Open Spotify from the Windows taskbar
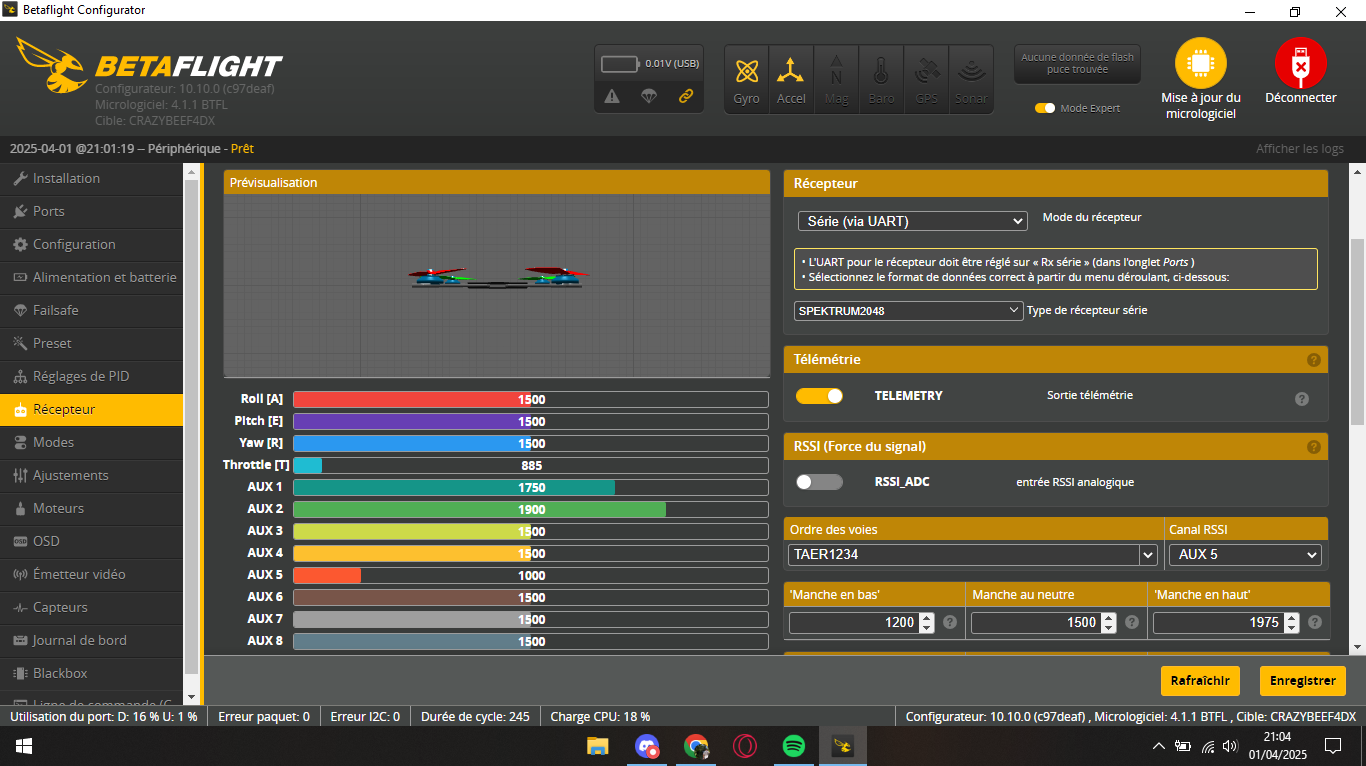The image size is (1366, 766). point(793,746)
